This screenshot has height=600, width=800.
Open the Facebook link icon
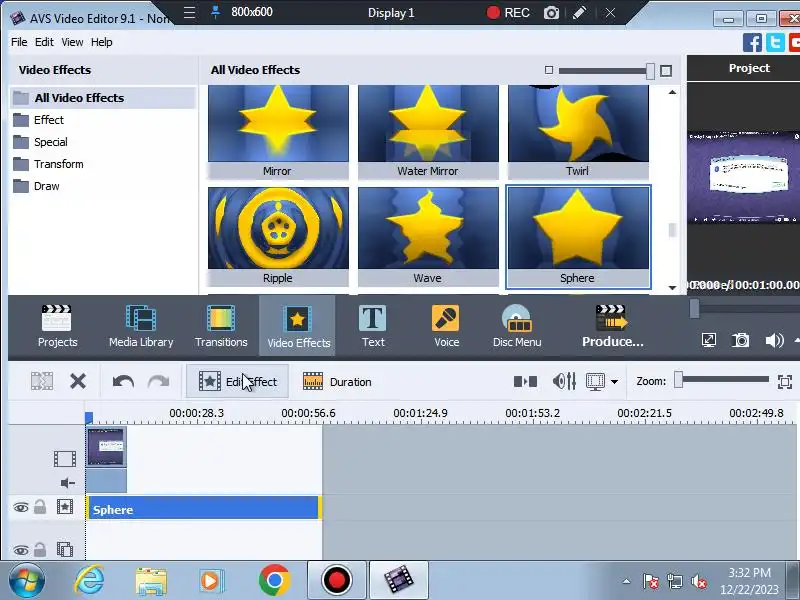[x=752, y=42]
